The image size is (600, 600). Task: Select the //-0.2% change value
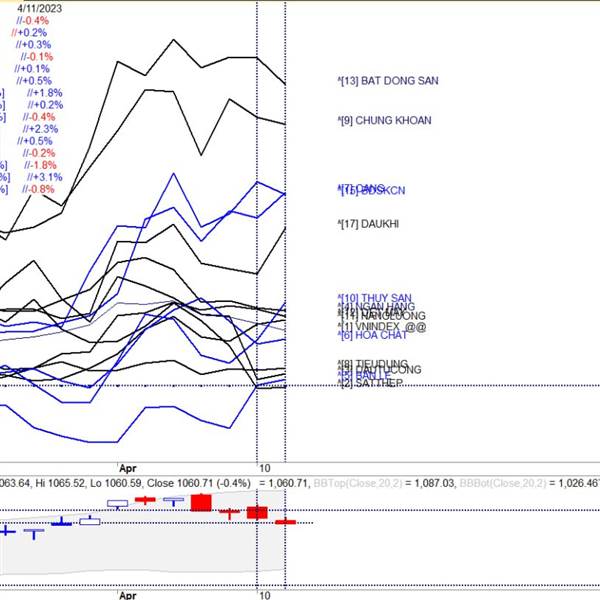click(39, 153)
